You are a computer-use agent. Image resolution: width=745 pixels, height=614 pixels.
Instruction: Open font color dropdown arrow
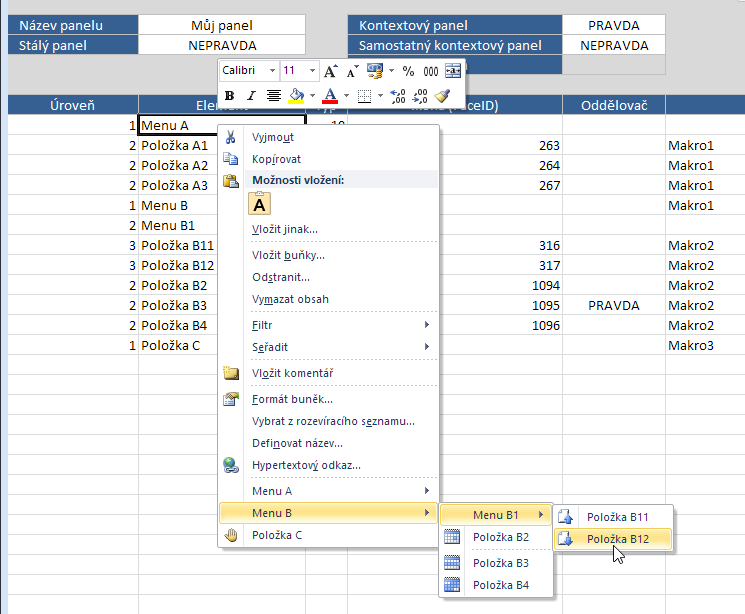[346, 96]
